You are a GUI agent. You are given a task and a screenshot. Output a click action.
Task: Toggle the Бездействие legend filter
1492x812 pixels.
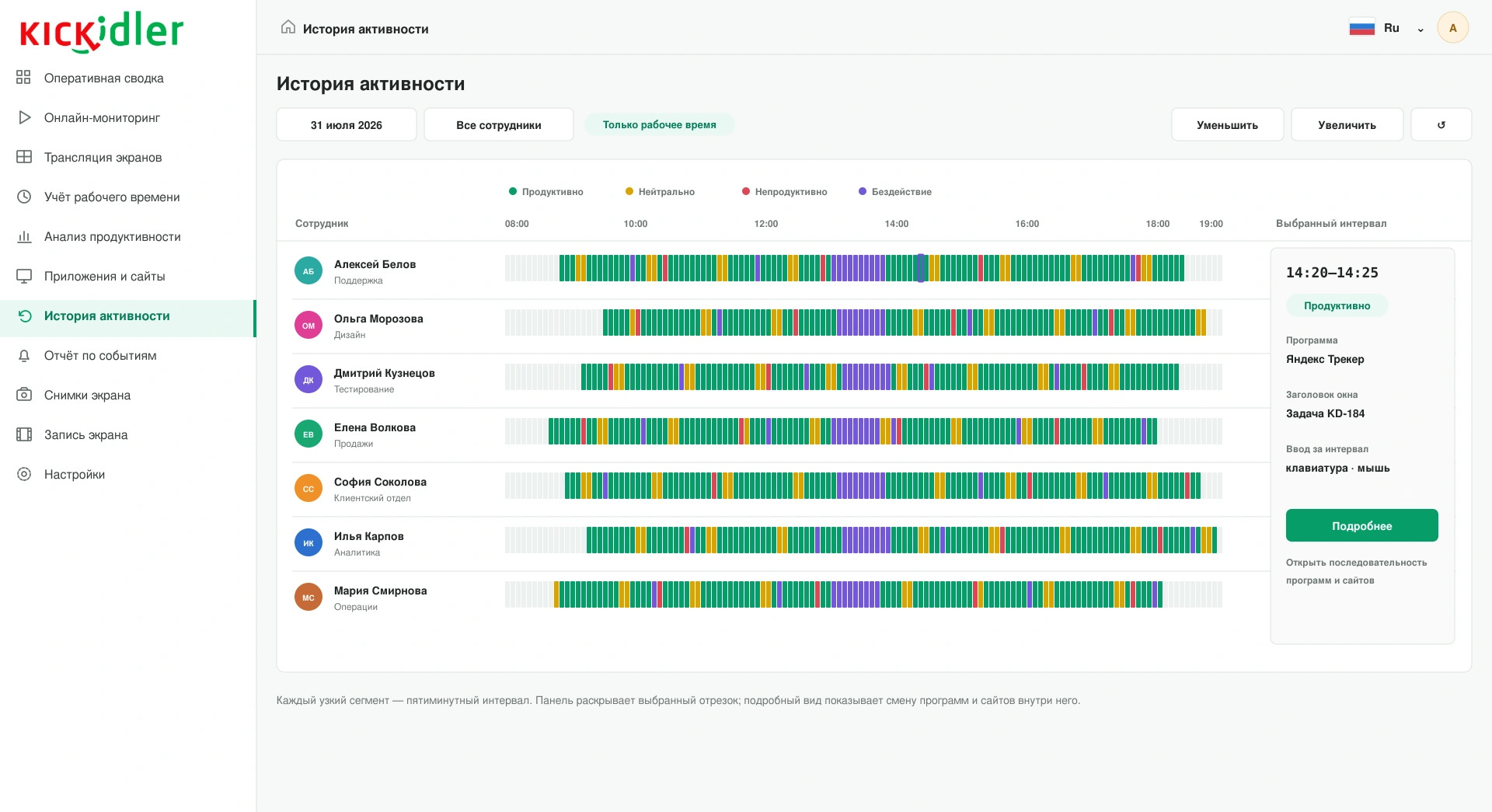pyautogui.click(x=894, y=192)
